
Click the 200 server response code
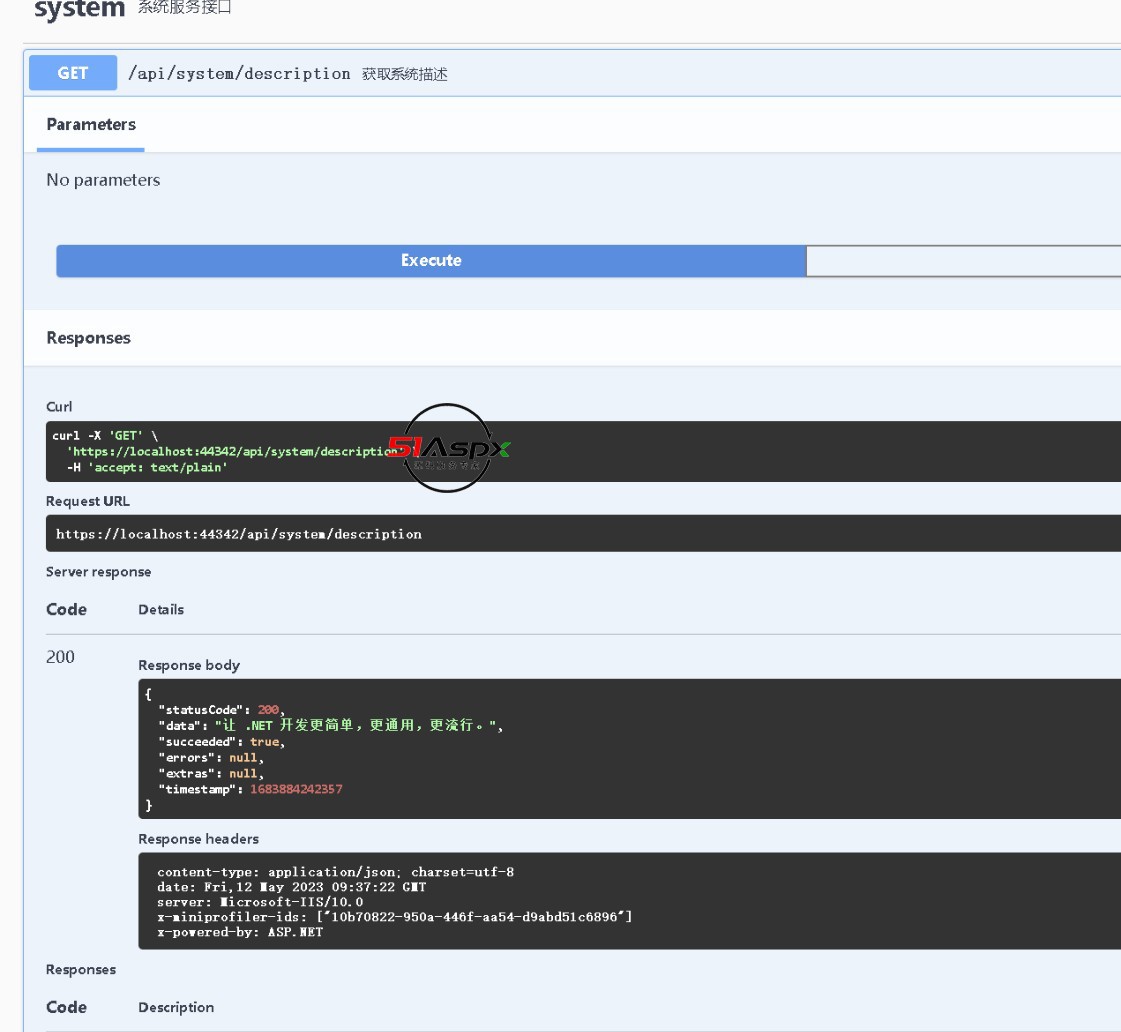coord(60,657)
